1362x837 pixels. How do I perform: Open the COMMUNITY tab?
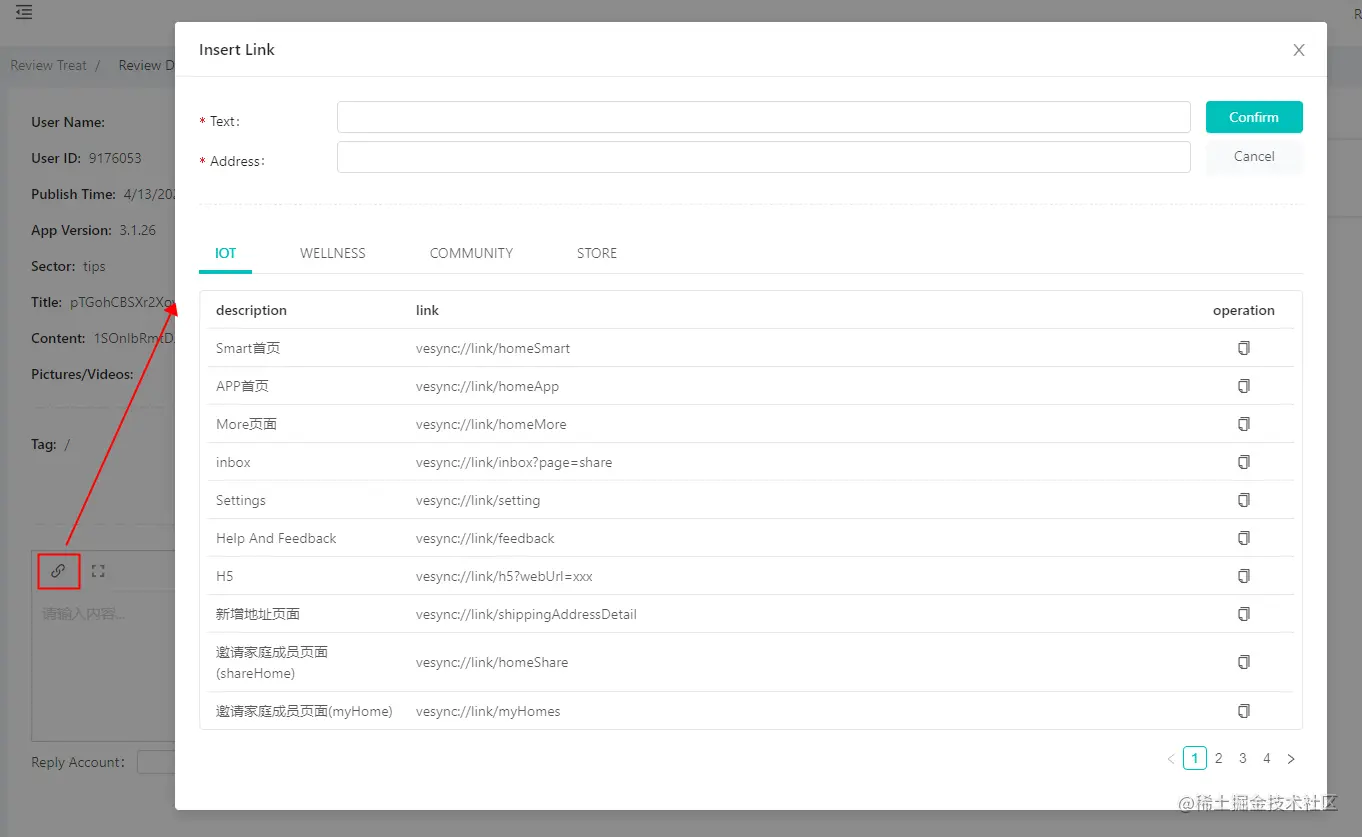[x=471, y=252]
